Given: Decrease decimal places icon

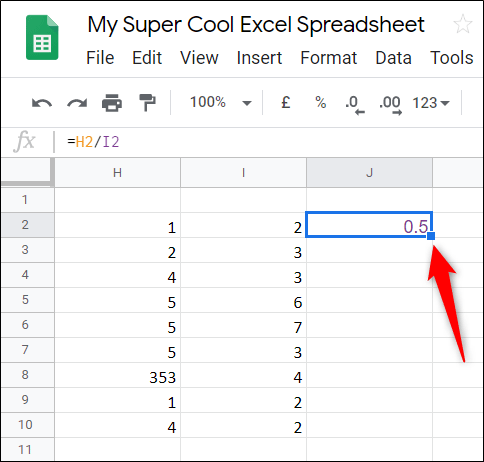Looking at the screenshot, I should pos(355,105).
